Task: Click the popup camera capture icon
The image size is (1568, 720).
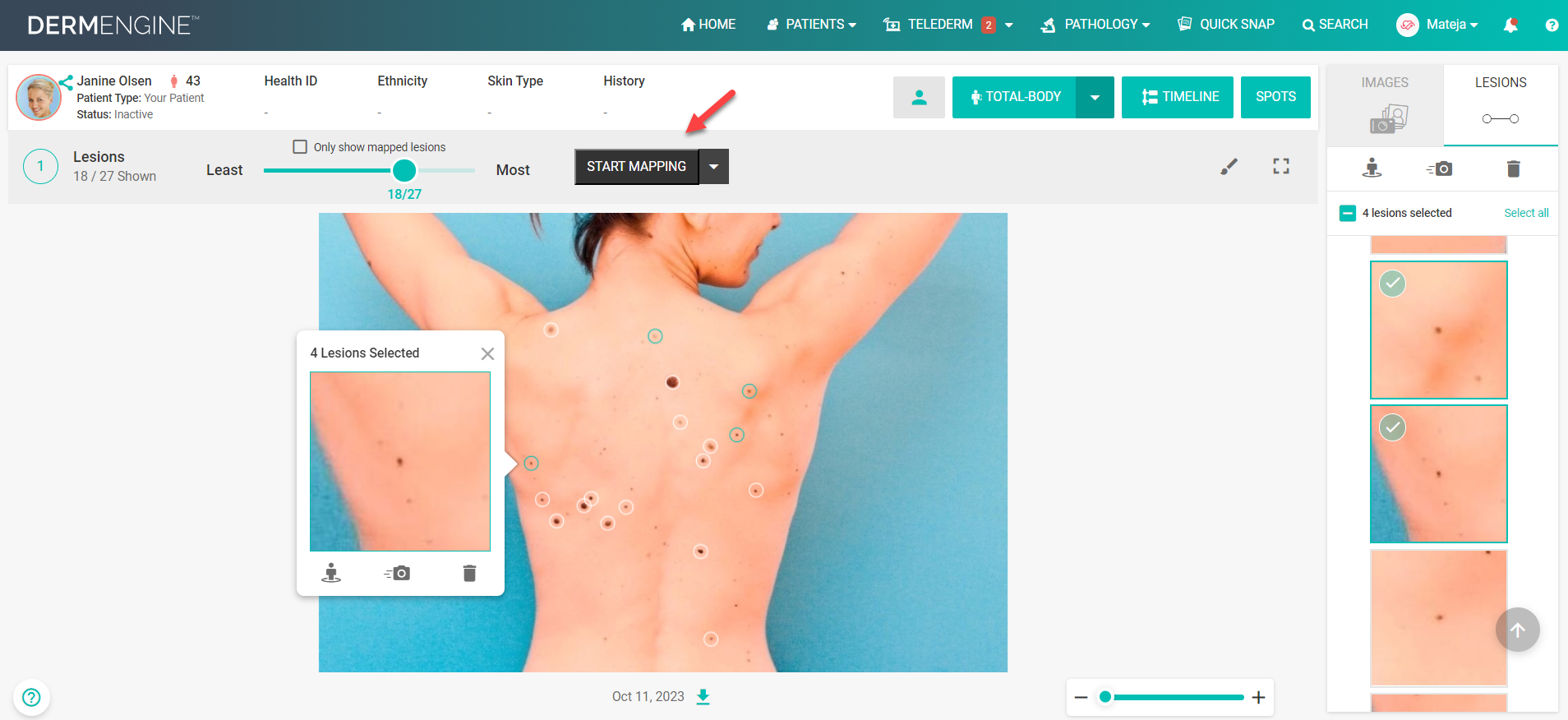Action: [398, 573]
